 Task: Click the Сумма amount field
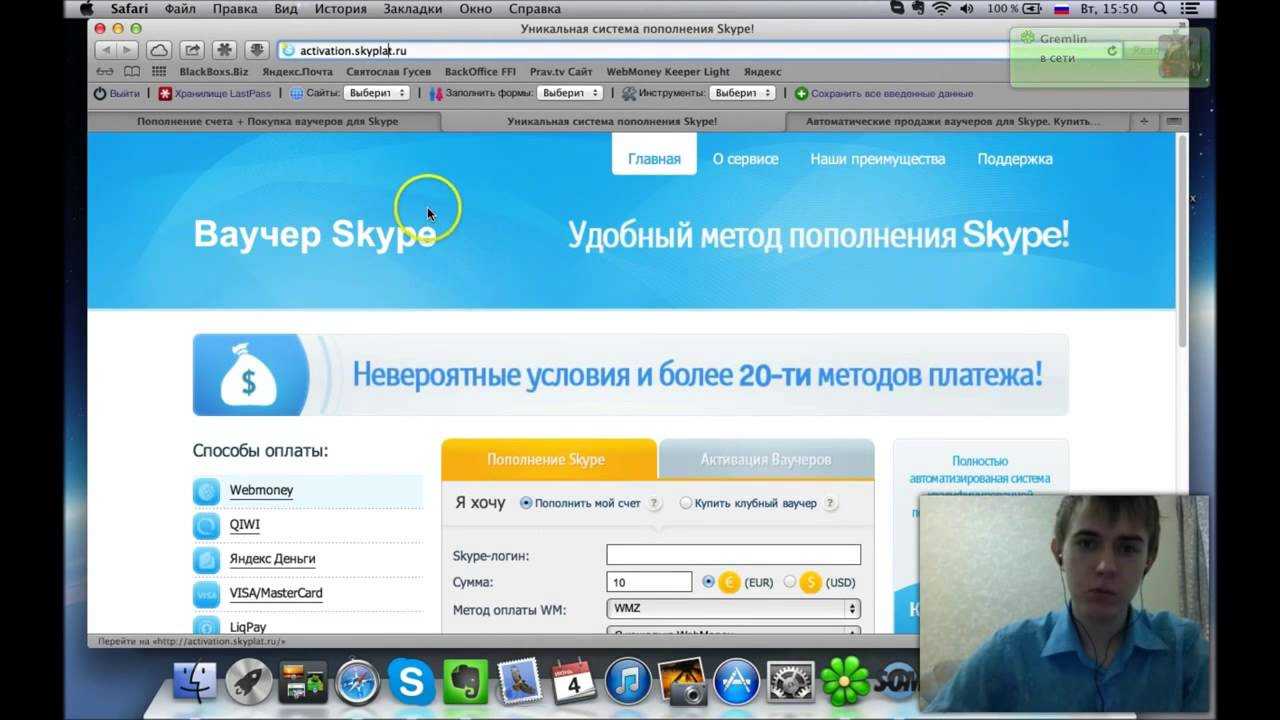(649, 582)
